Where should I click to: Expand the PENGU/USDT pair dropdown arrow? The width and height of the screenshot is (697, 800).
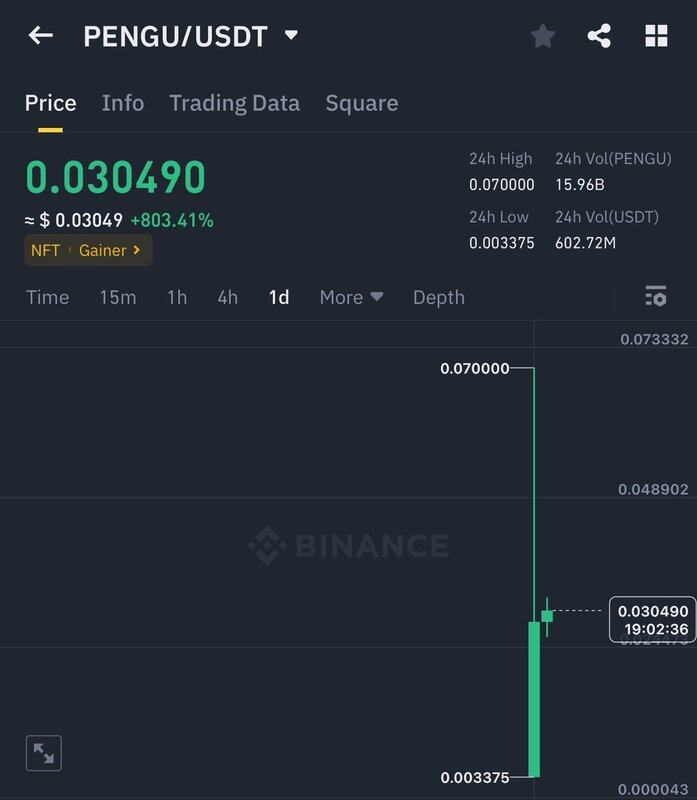point(291,35)
